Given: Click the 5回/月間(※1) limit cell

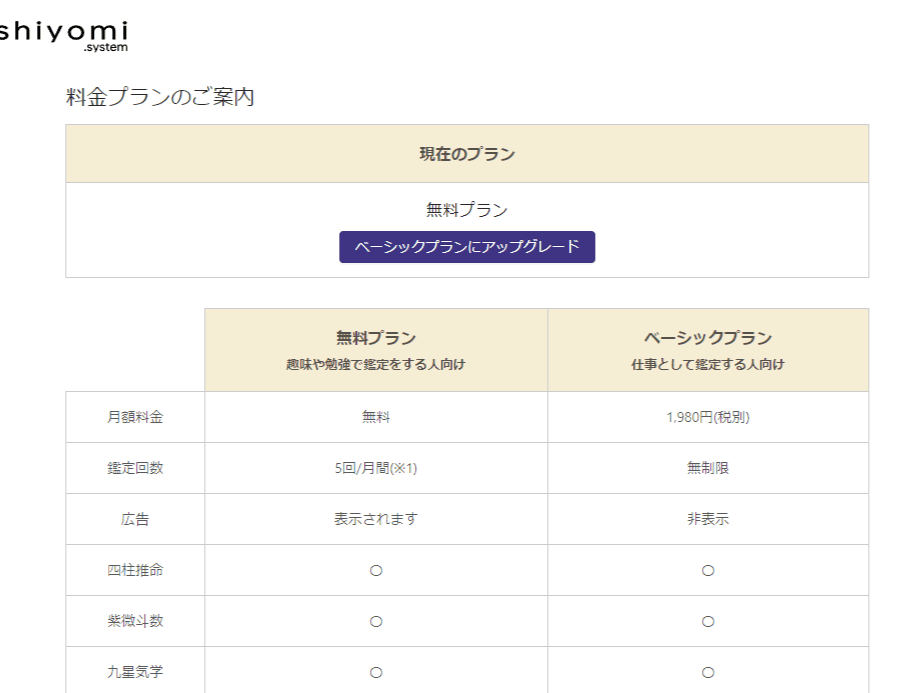Looking at the screenshot, I should click(375, 468).
